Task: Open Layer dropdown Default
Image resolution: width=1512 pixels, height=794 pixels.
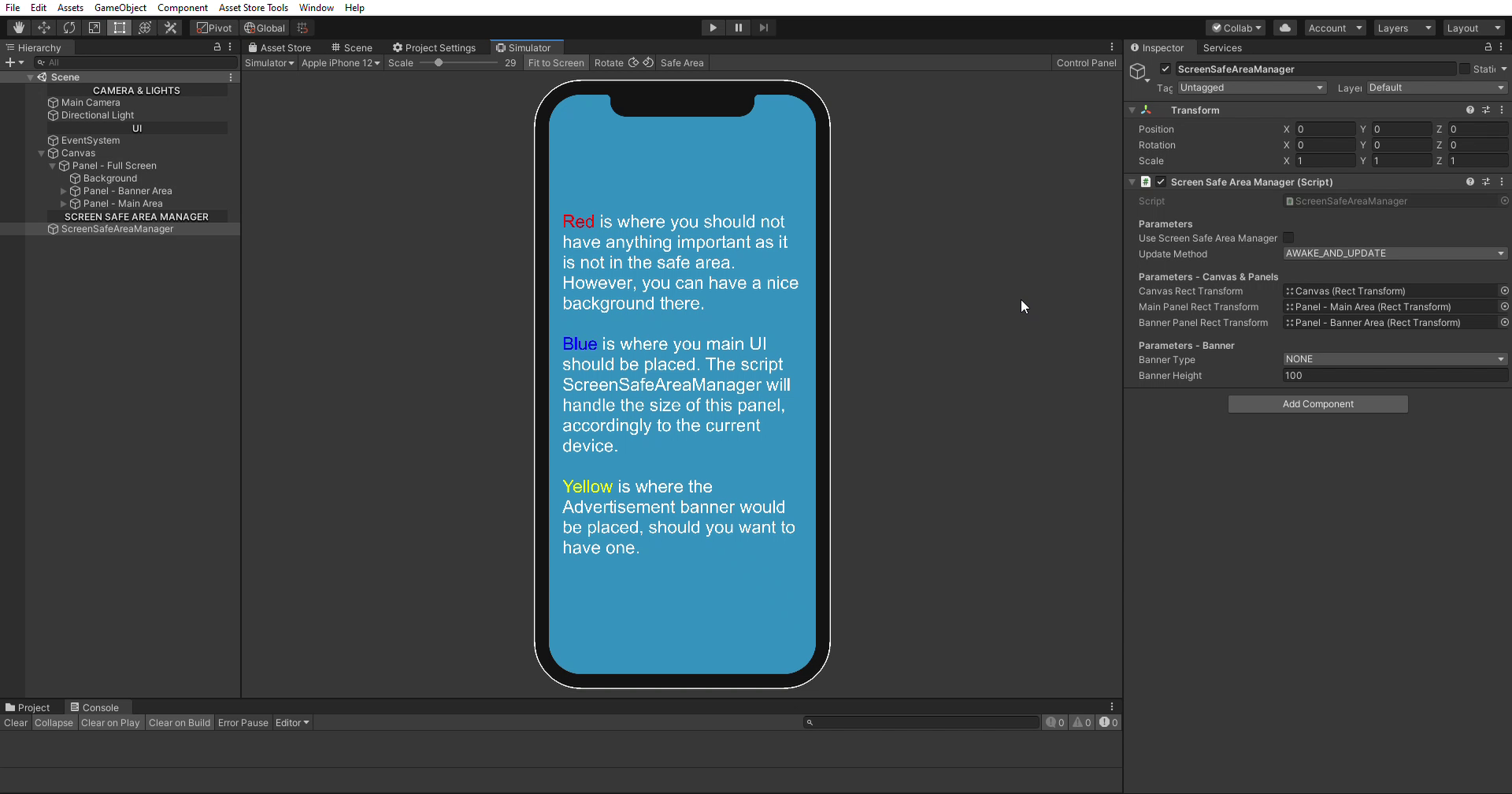Action: pyautogui.click(x=1437, y=87)
